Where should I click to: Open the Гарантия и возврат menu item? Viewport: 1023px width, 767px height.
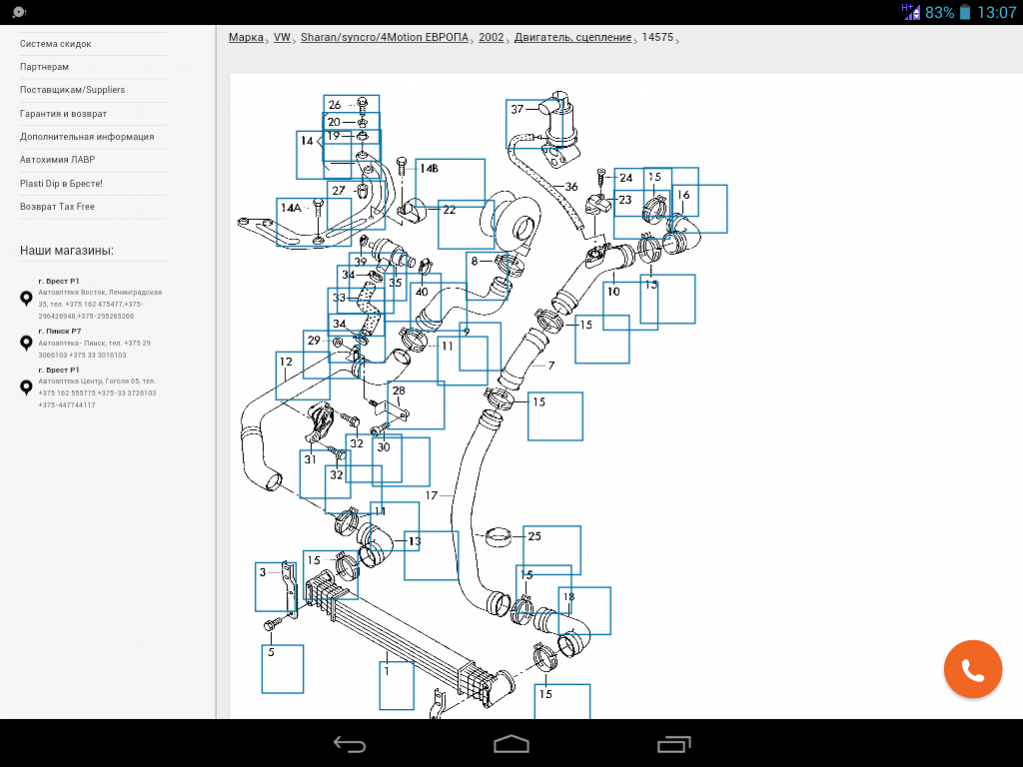pyautogui.click(x=63, y=114)
